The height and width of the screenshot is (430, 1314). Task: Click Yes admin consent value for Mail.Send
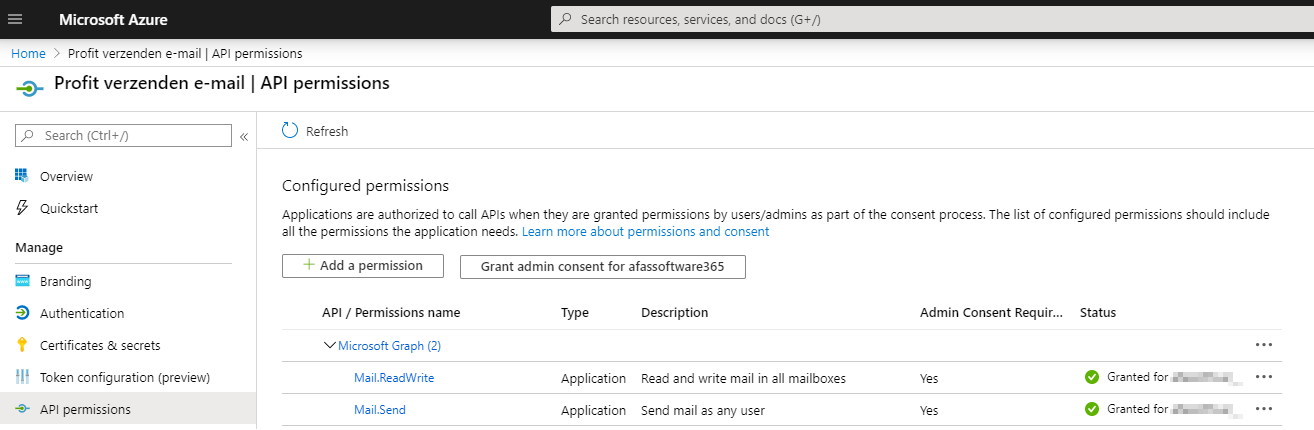929,411
